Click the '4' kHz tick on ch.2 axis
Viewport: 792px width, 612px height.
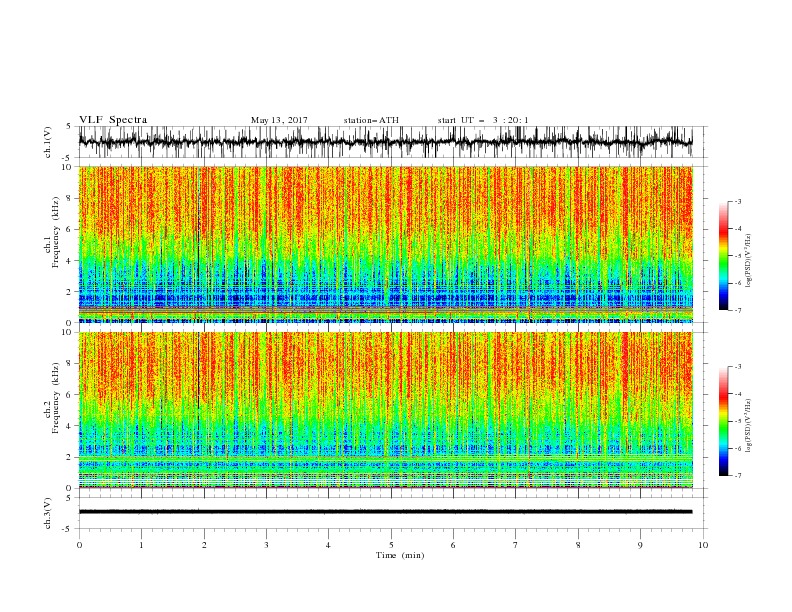69,426
